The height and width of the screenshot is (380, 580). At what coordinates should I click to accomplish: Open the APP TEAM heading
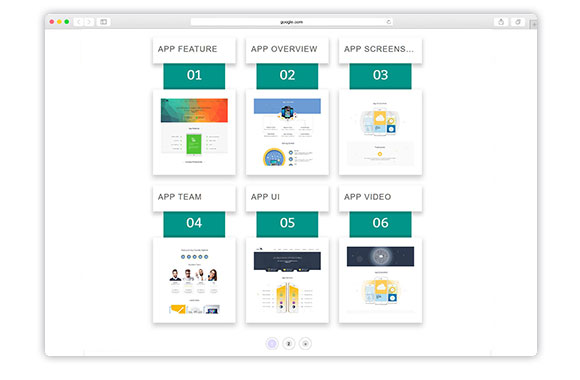point(180,197)
